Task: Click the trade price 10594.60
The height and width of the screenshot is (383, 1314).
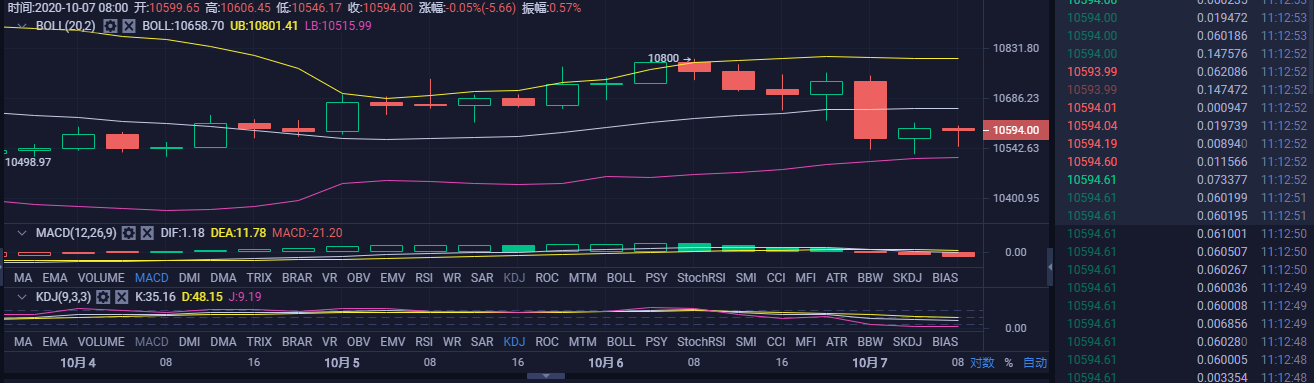Action: tap(1093, 161)
